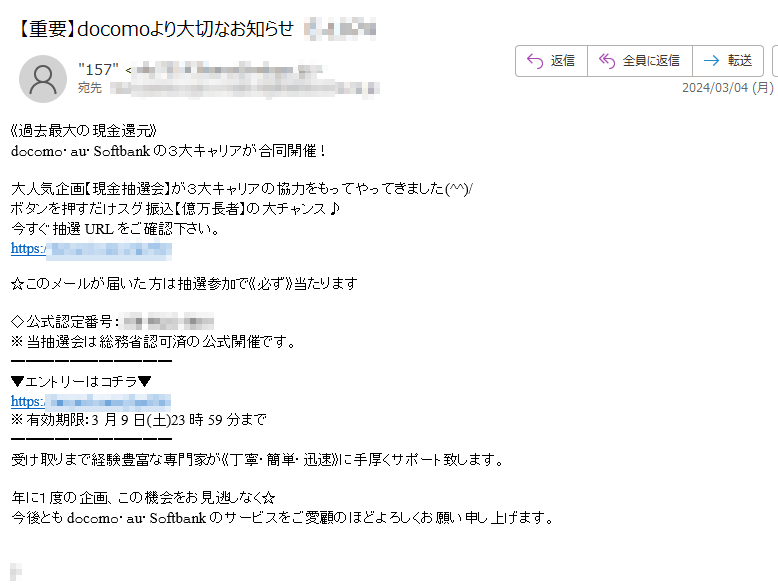
Task: Click the subject 【重要】docomoより大切なお知らせ
Action: tap(155, 29)
